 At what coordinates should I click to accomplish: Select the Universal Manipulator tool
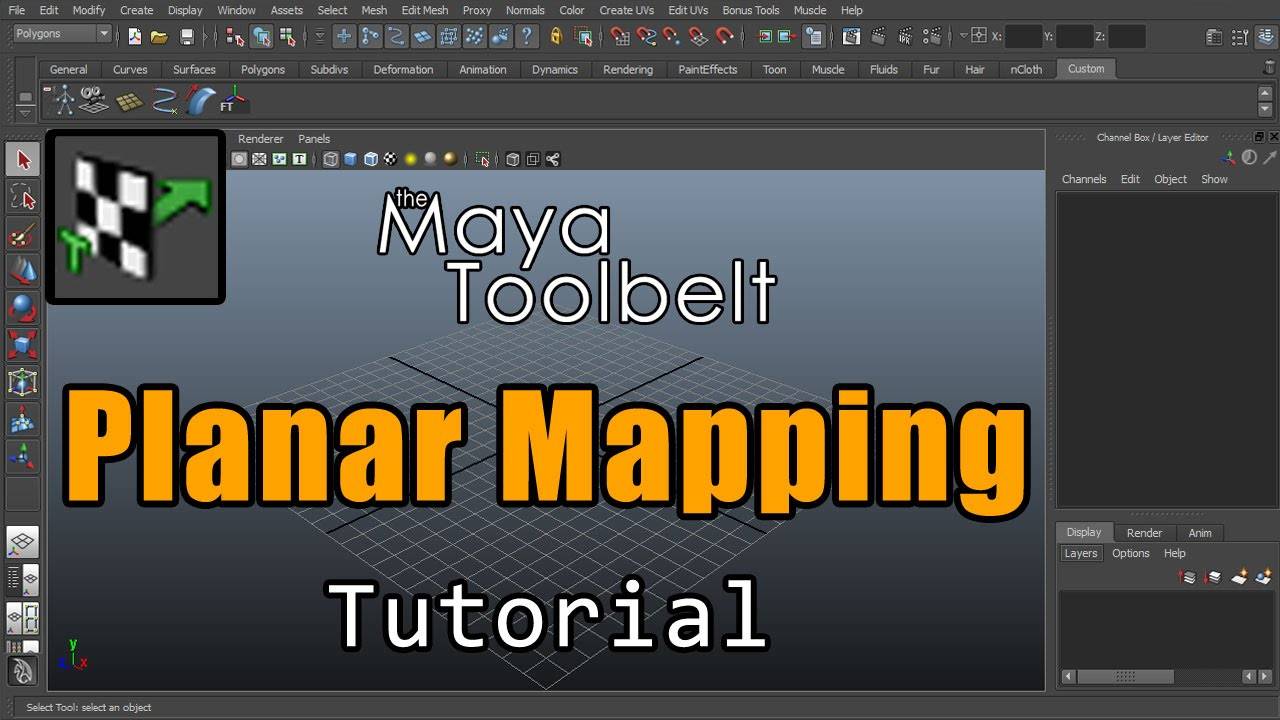[x=23, y=382]
